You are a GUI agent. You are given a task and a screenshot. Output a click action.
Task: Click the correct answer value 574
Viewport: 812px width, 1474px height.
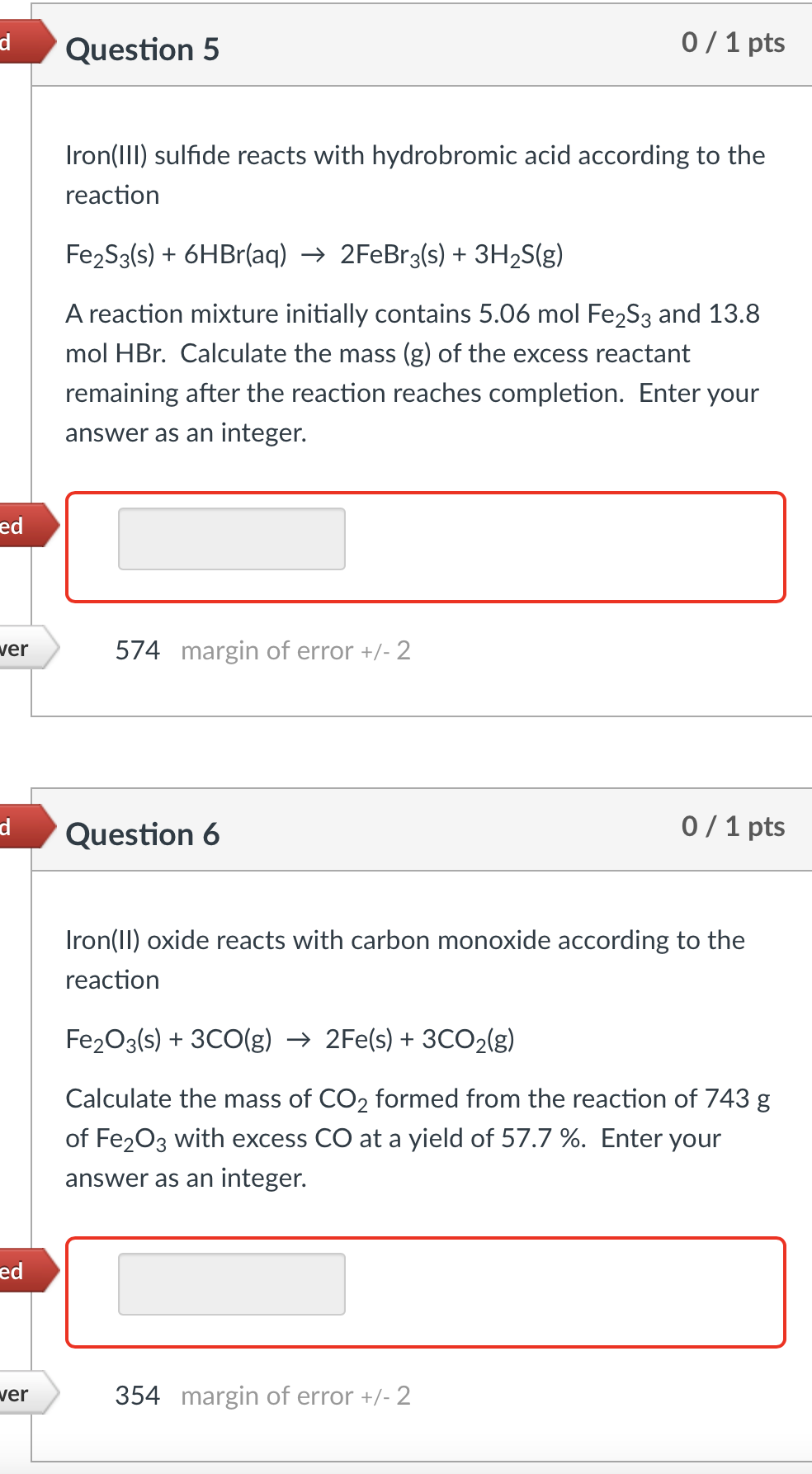point(136,650)
